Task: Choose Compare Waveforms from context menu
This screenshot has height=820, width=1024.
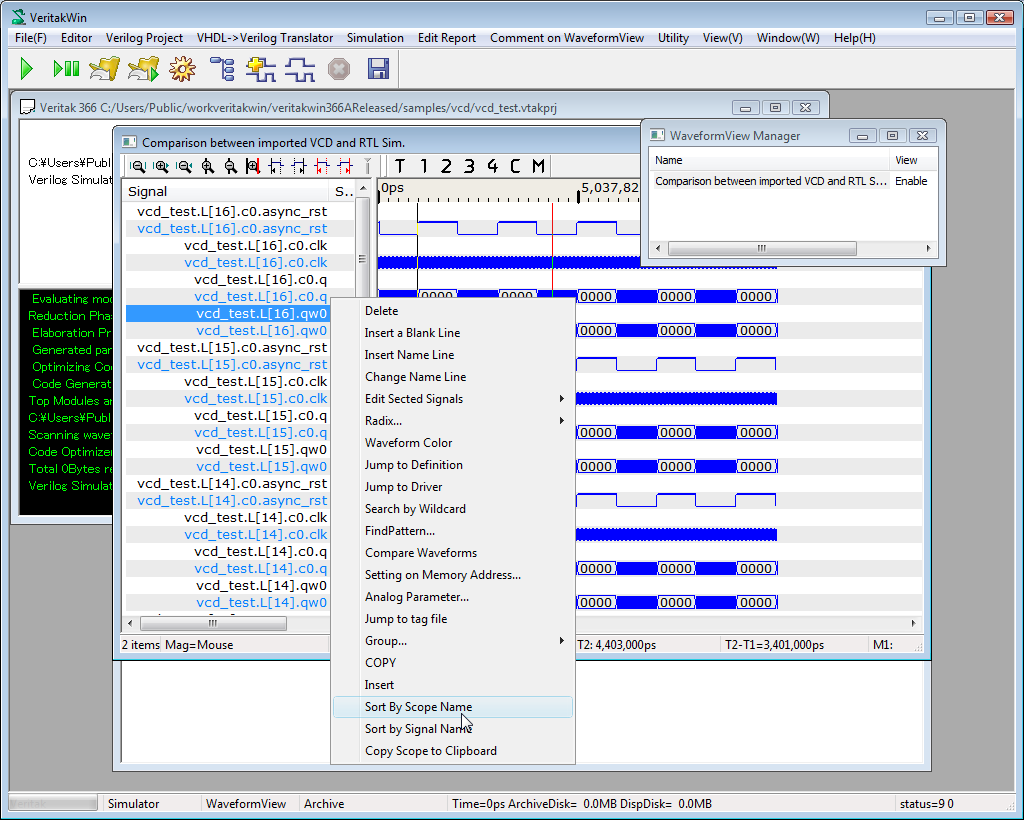Action: click(x=453, y=553)
